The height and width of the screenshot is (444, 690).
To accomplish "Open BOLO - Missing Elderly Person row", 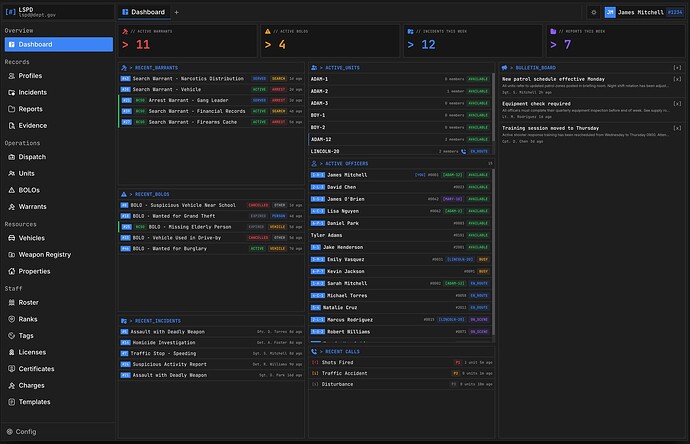I will [211, 227].
